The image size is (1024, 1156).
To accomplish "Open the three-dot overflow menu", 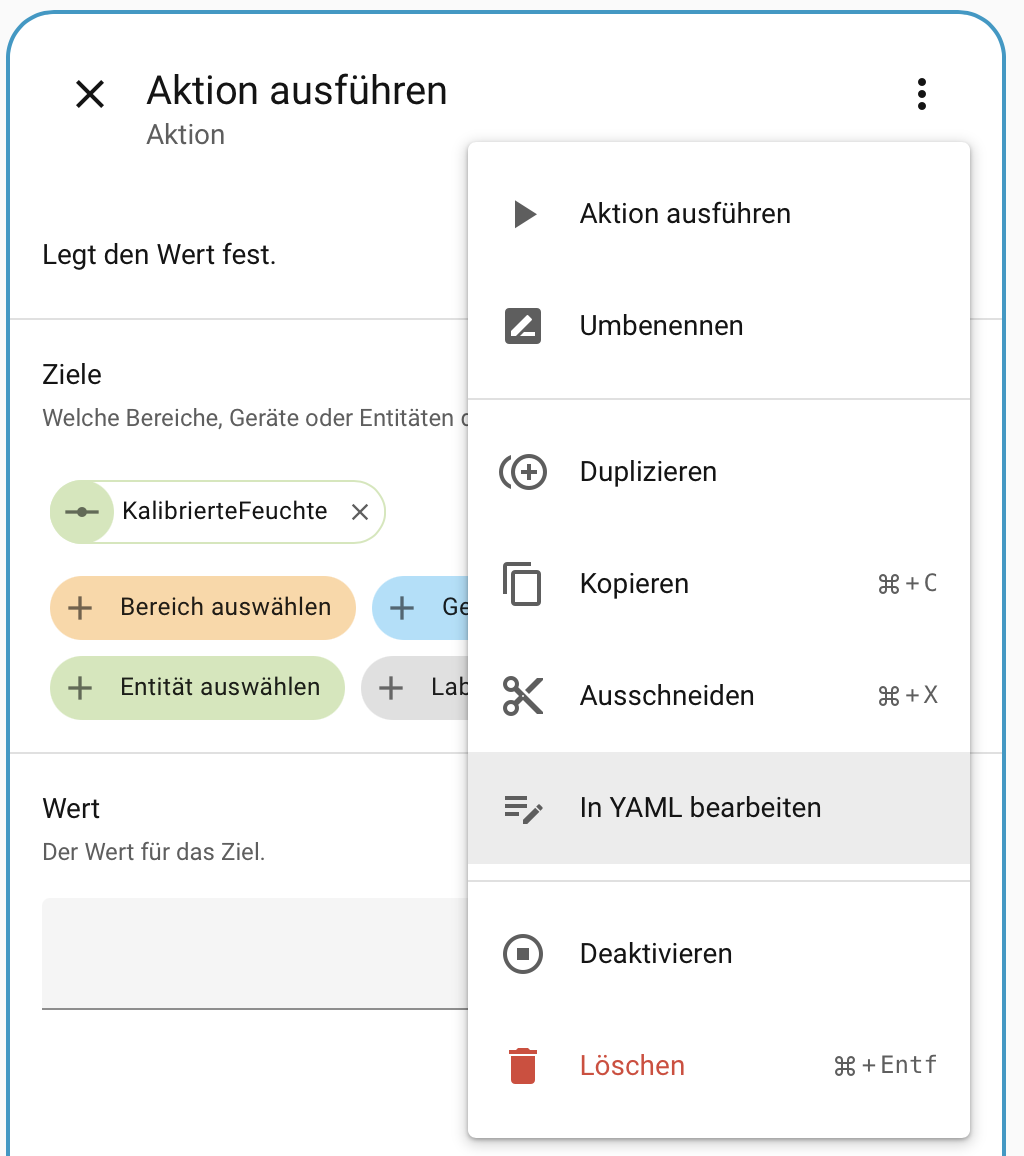I will coord(921,94).
